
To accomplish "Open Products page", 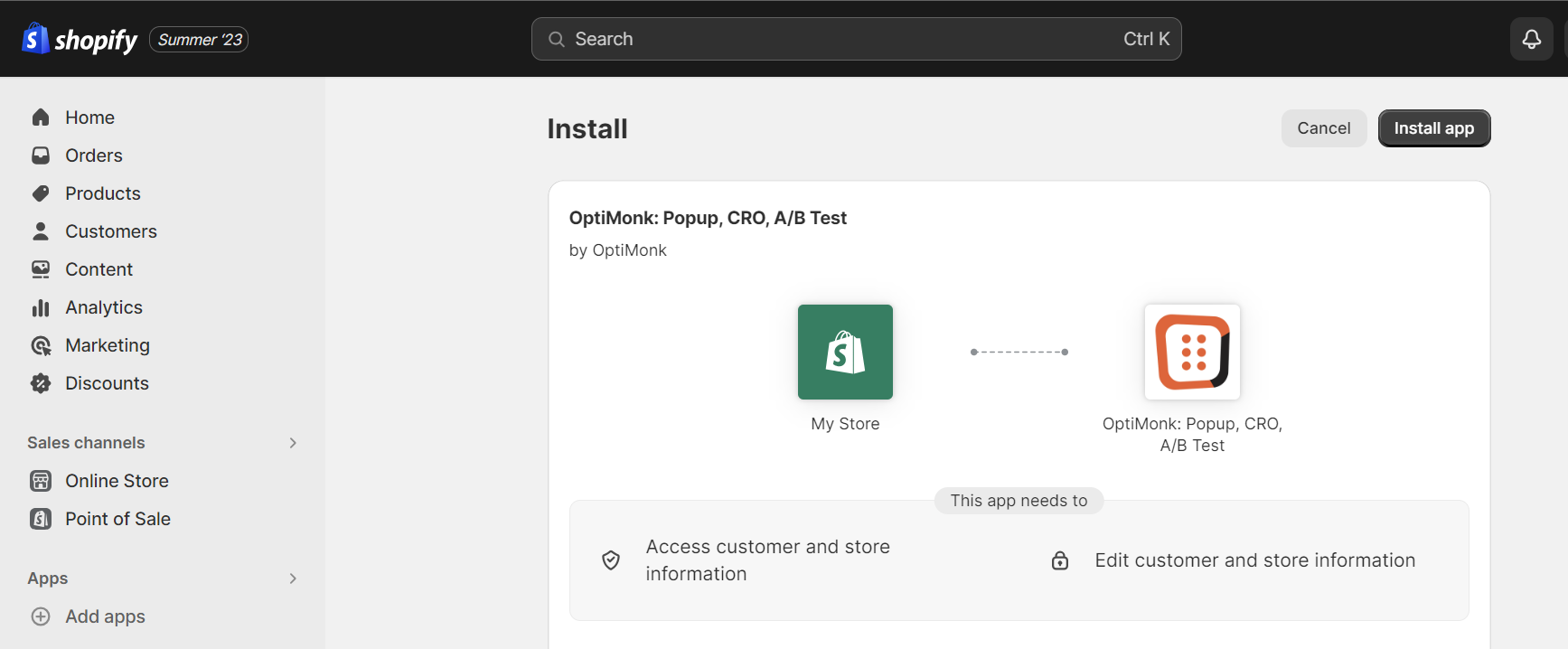I will [103, 193].
